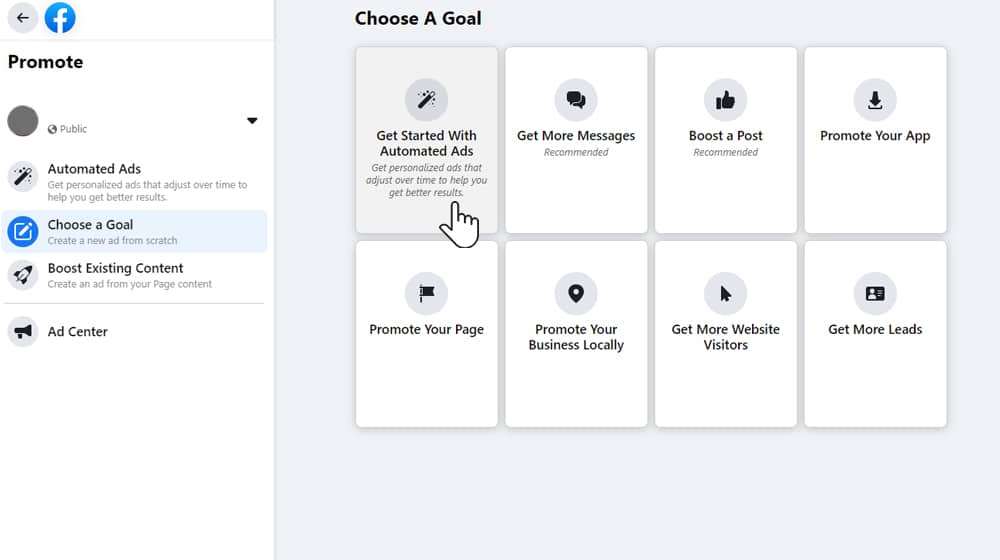
Task: Click the flag Promote Your Page icon
Action: pos(426,293)
